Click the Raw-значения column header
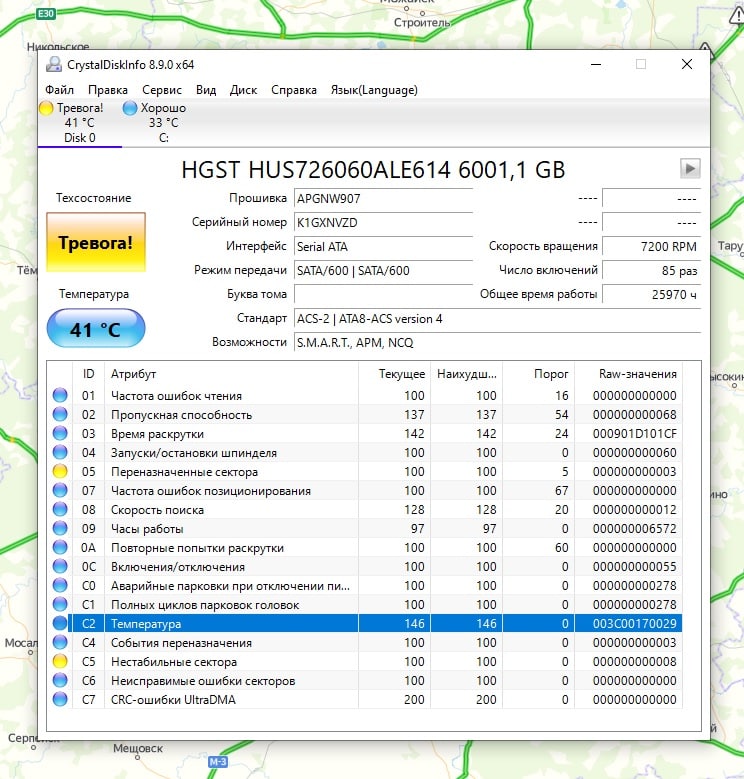The height and width of the screenshot is (779, 744). [x=628, y=374]
